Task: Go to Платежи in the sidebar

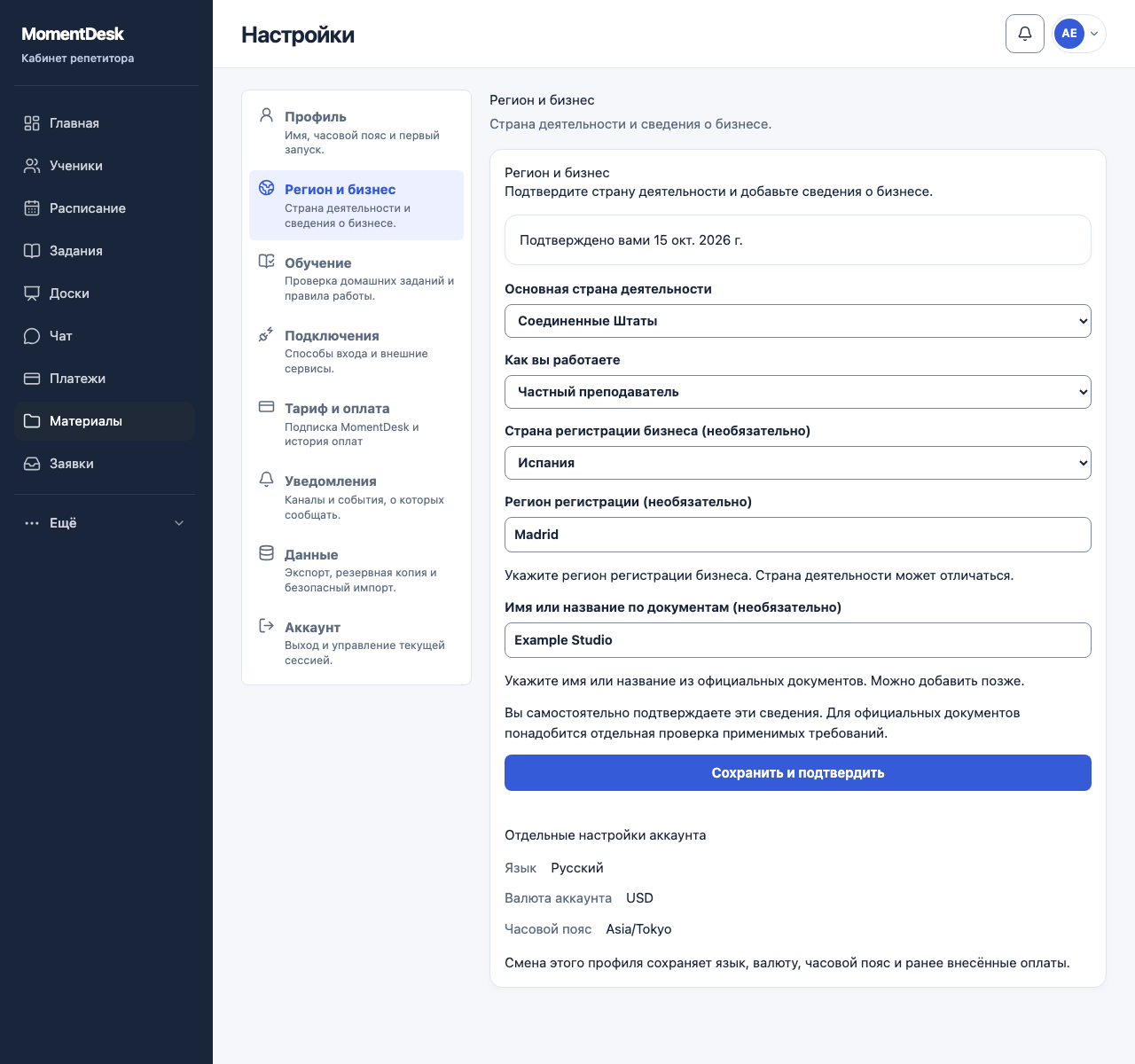Action: click(x=105, y=379)
